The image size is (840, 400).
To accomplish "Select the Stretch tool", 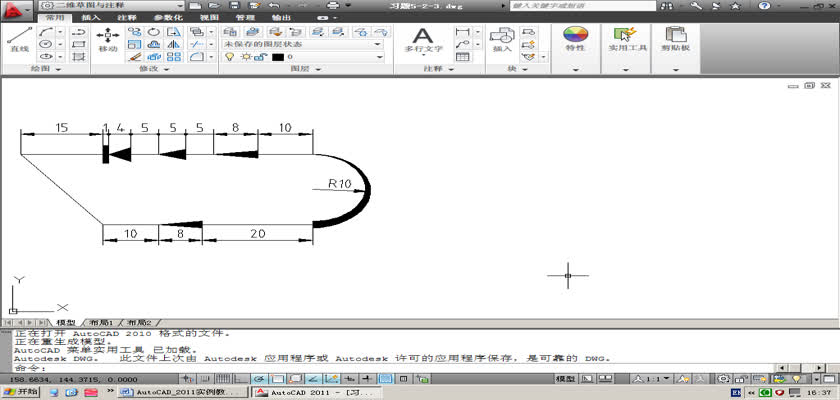I will click(x=173, y=32).
